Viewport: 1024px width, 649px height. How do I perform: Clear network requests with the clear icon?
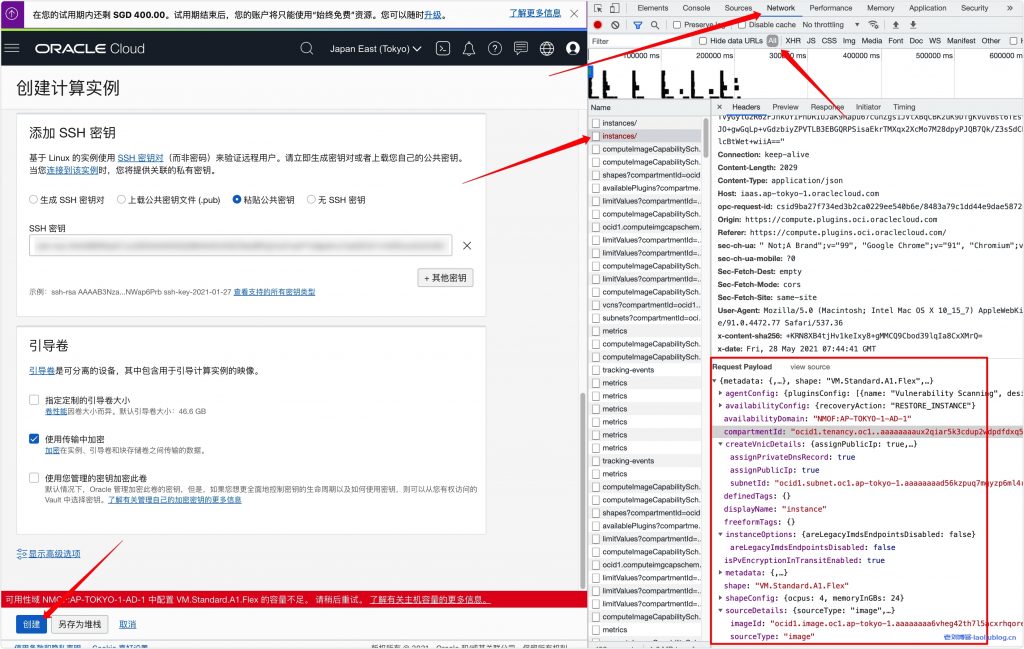click(615, 24)
